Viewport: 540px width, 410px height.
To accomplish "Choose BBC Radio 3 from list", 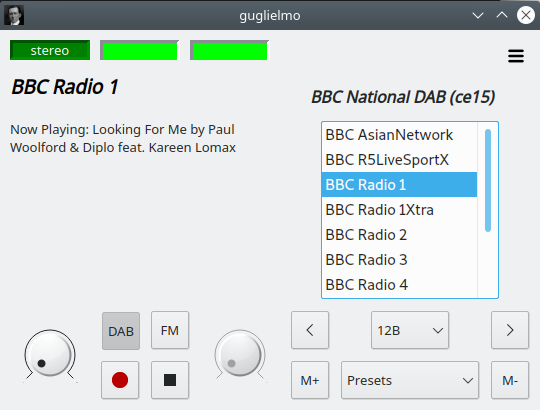I will pos(399,260).
